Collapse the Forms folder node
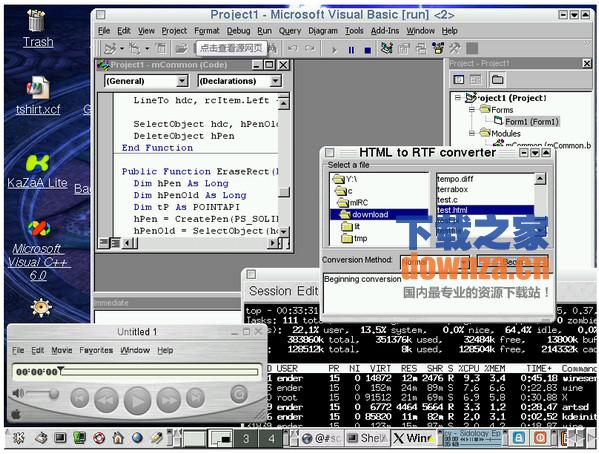The image size is (599, 454). pos(472,110)
